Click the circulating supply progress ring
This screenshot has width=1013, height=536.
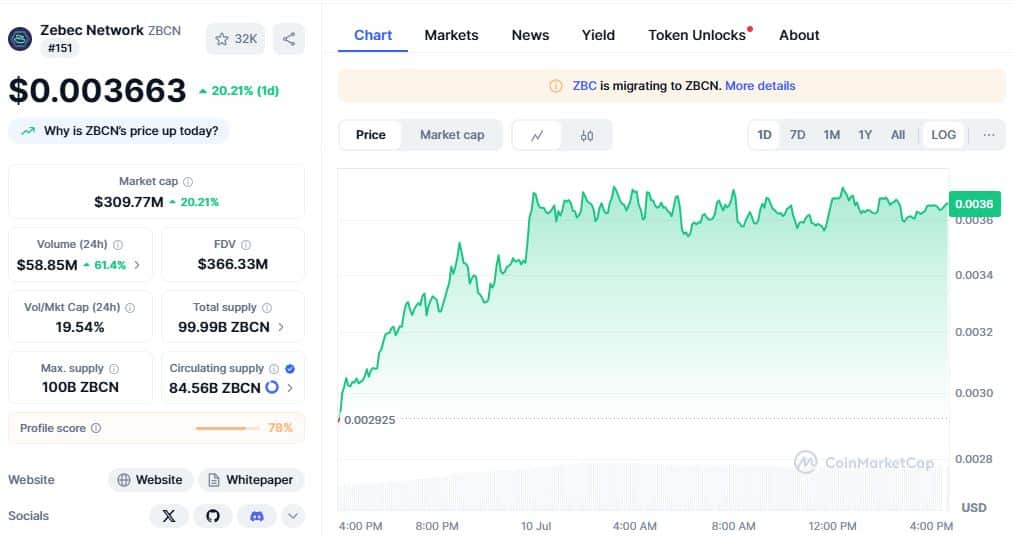point(272,387)
